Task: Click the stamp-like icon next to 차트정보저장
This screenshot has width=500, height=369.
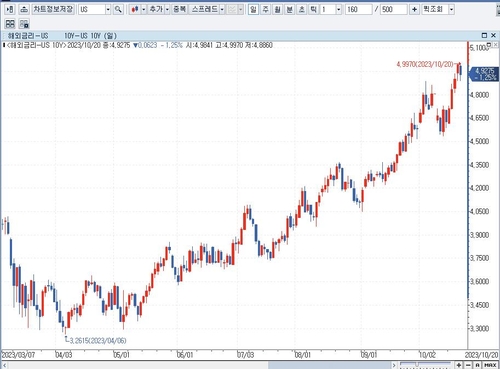Action: pyautogui.click(x=24, y=9)
